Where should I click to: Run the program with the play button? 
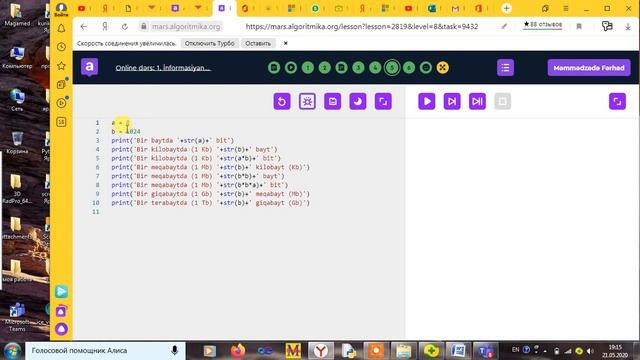coord(427,101)
